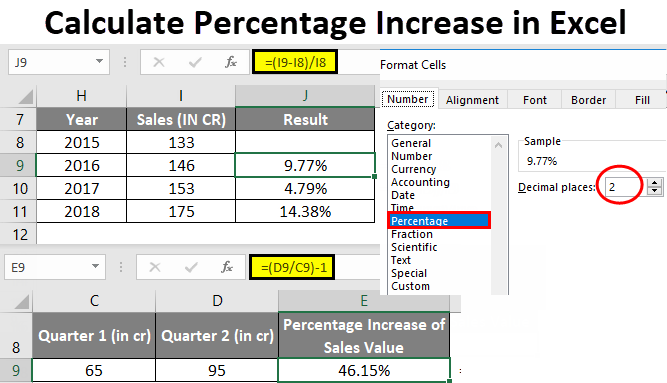Expand the J9 Name Box dropdown

99,61
